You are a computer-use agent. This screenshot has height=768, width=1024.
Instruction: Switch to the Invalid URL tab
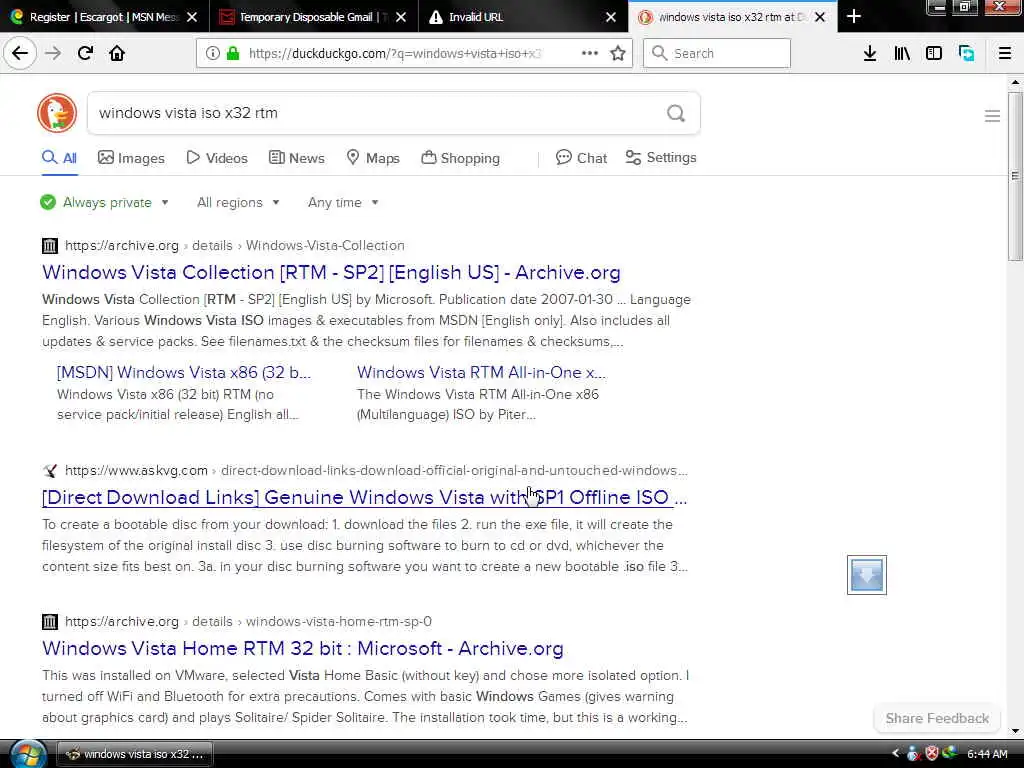[x=523, y=17]
